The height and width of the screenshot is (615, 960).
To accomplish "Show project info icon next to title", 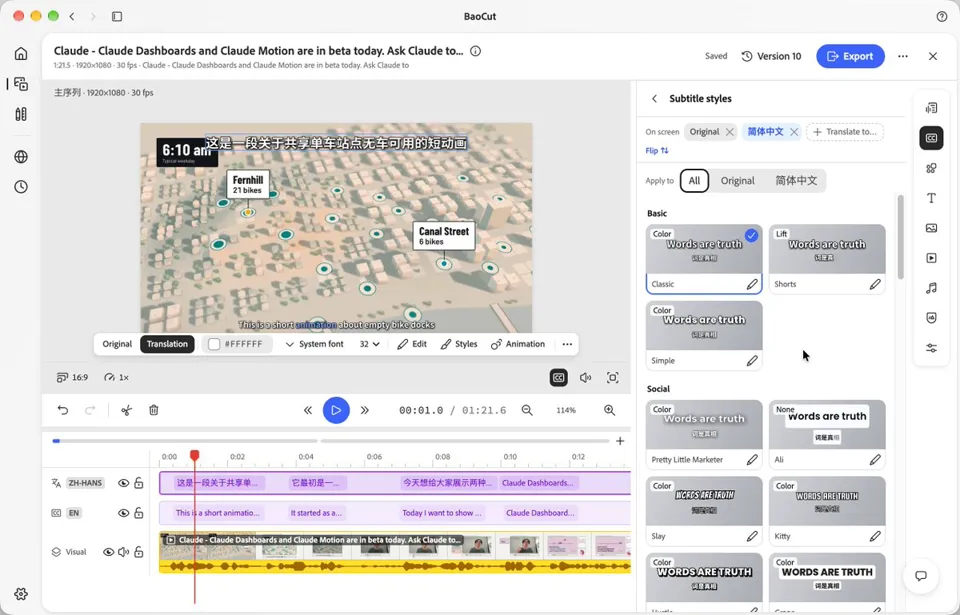I will tap(476, 51).
